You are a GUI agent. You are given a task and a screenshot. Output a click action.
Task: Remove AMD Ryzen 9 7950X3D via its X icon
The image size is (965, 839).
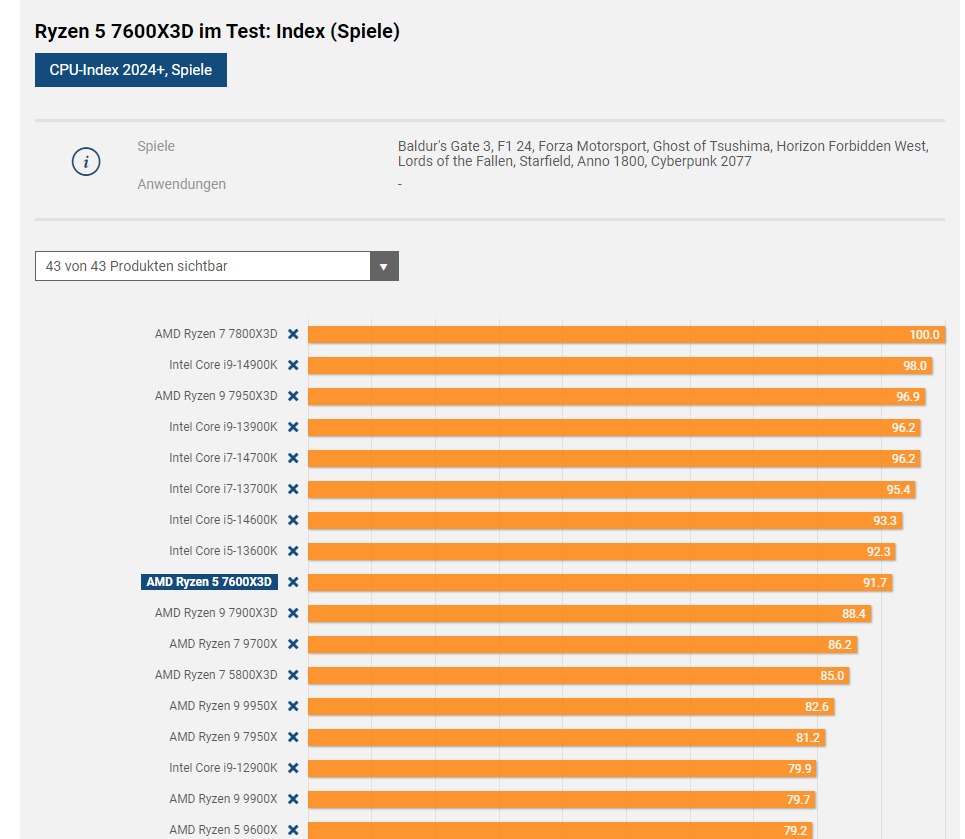[293, 396]
